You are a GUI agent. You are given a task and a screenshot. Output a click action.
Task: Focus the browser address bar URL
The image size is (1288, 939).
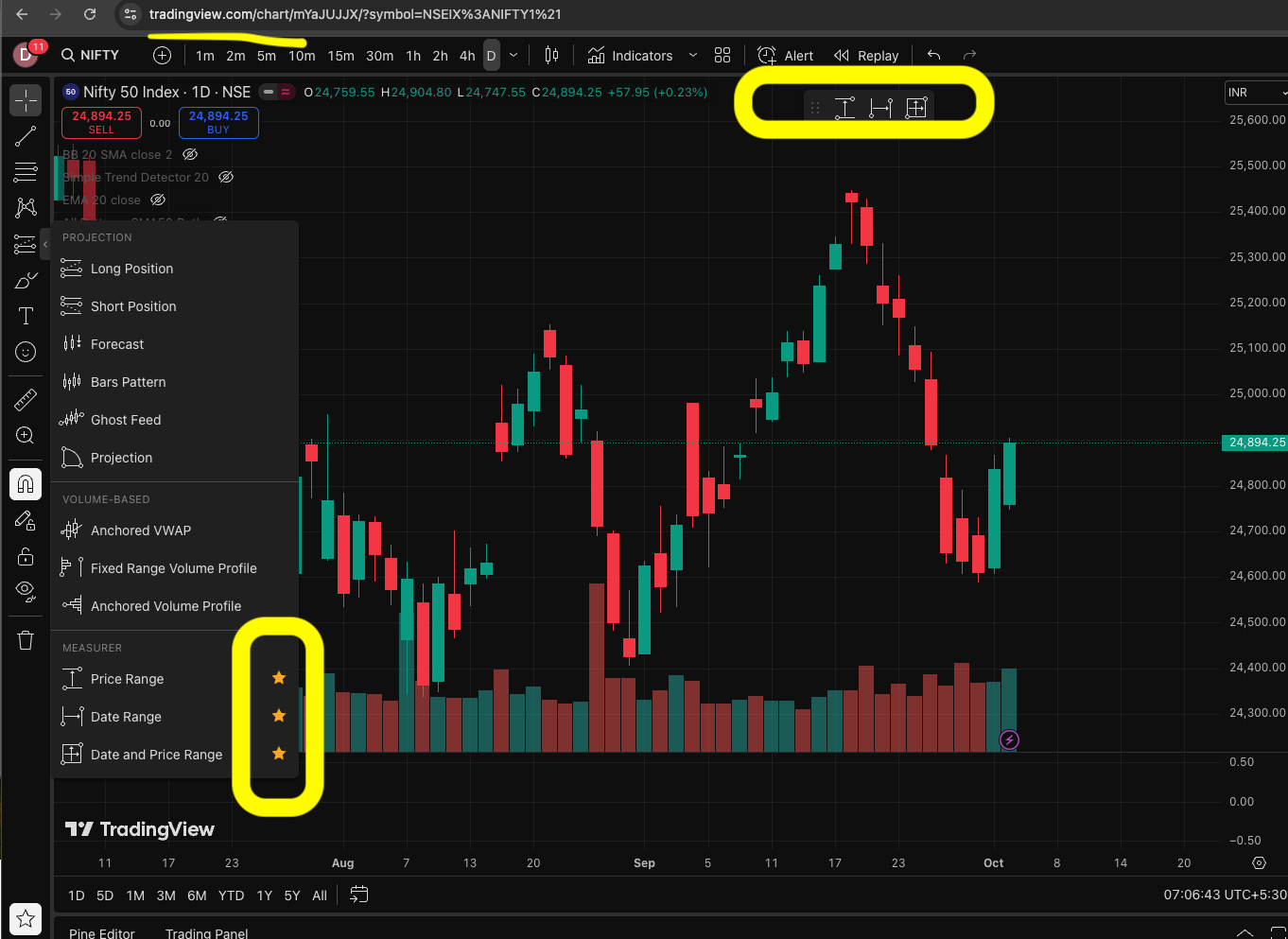[356, 14]
